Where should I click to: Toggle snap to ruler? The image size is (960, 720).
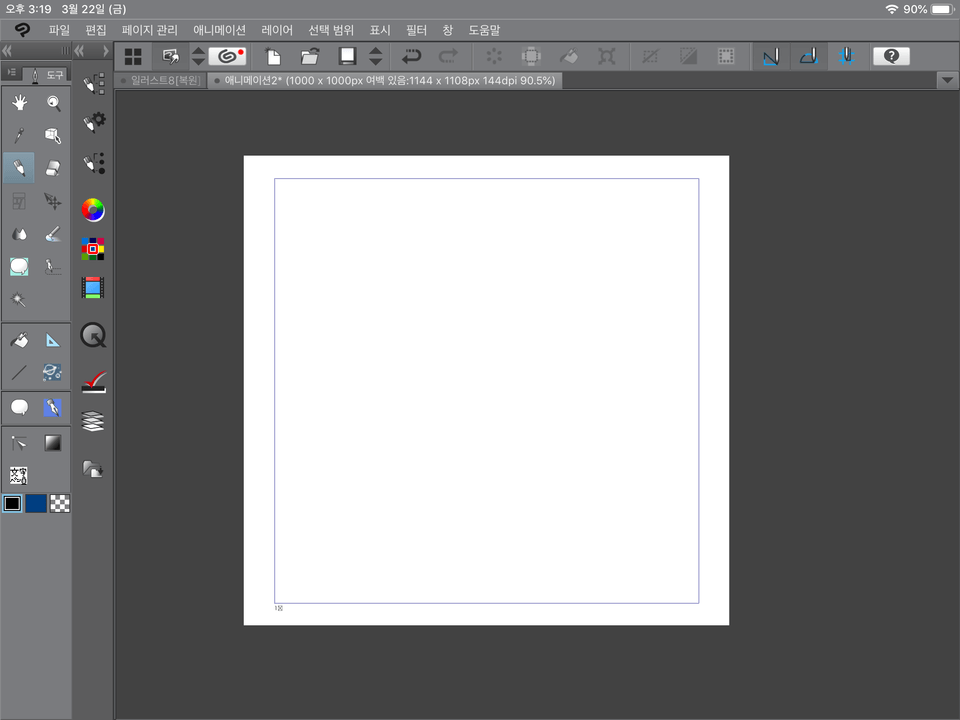769,57
